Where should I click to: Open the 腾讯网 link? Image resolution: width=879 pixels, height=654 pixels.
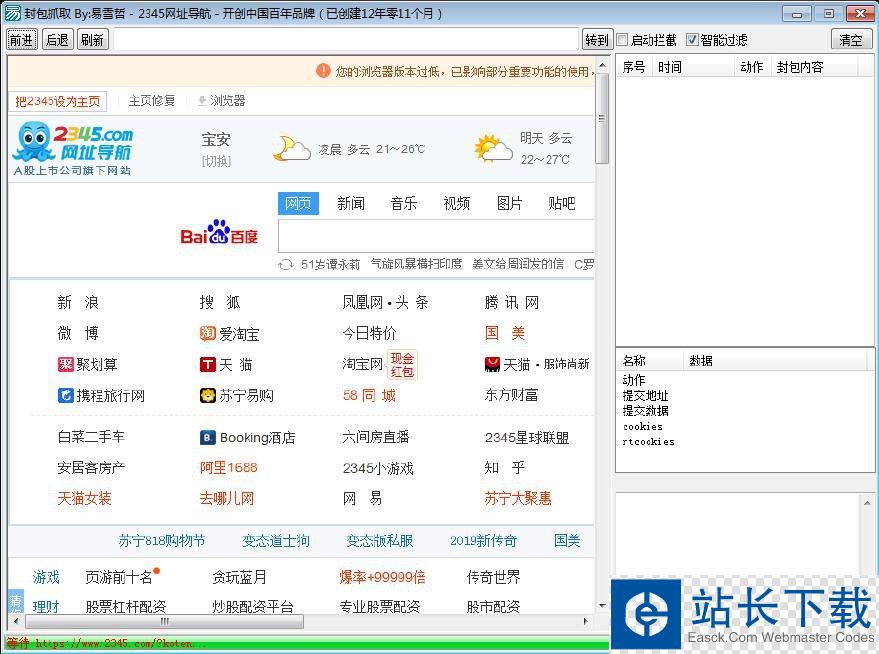click(x=512, y=303)
